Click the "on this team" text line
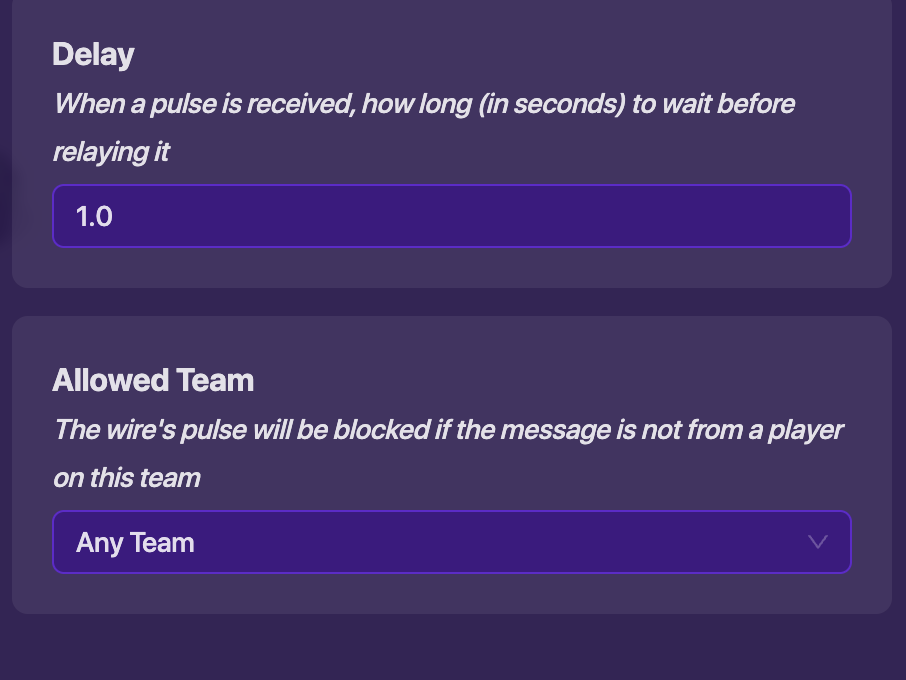The image size is (906, 680). click(127, 478)
